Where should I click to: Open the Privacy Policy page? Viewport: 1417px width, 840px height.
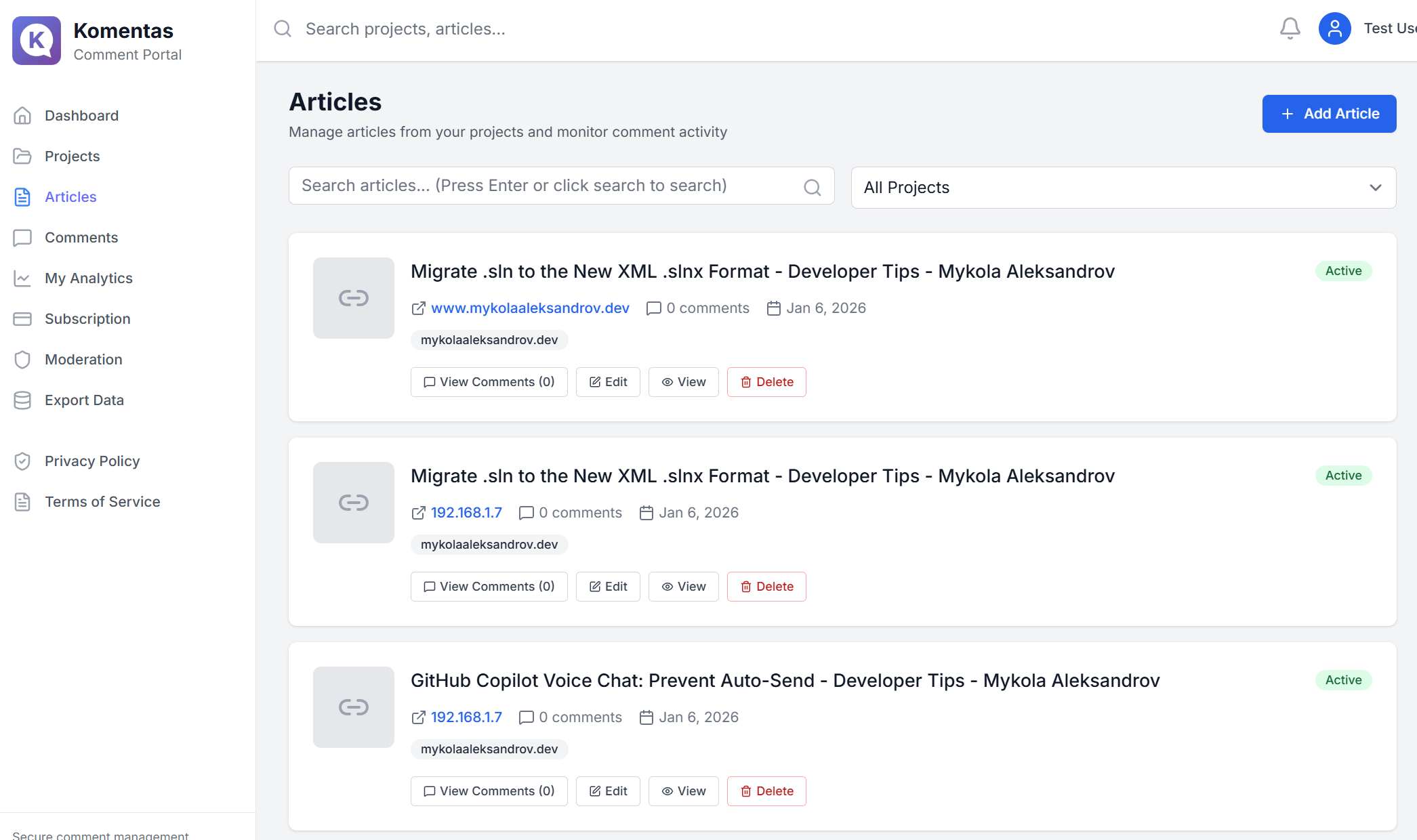click(x=91, y=461)
